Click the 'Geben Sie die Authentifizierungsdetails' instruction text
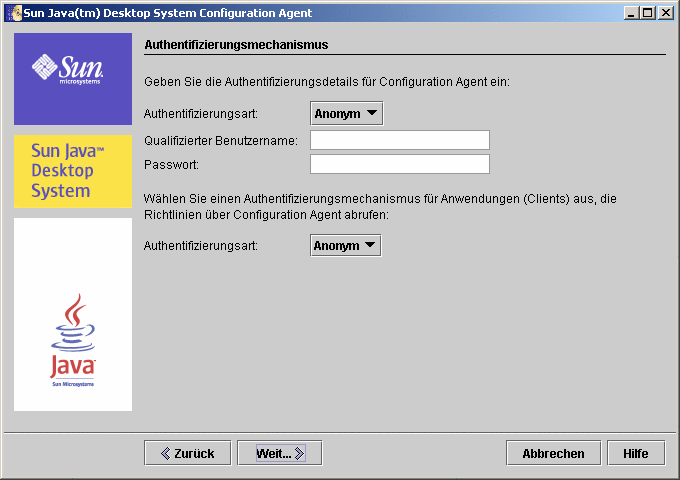 [x=327, y=82]
